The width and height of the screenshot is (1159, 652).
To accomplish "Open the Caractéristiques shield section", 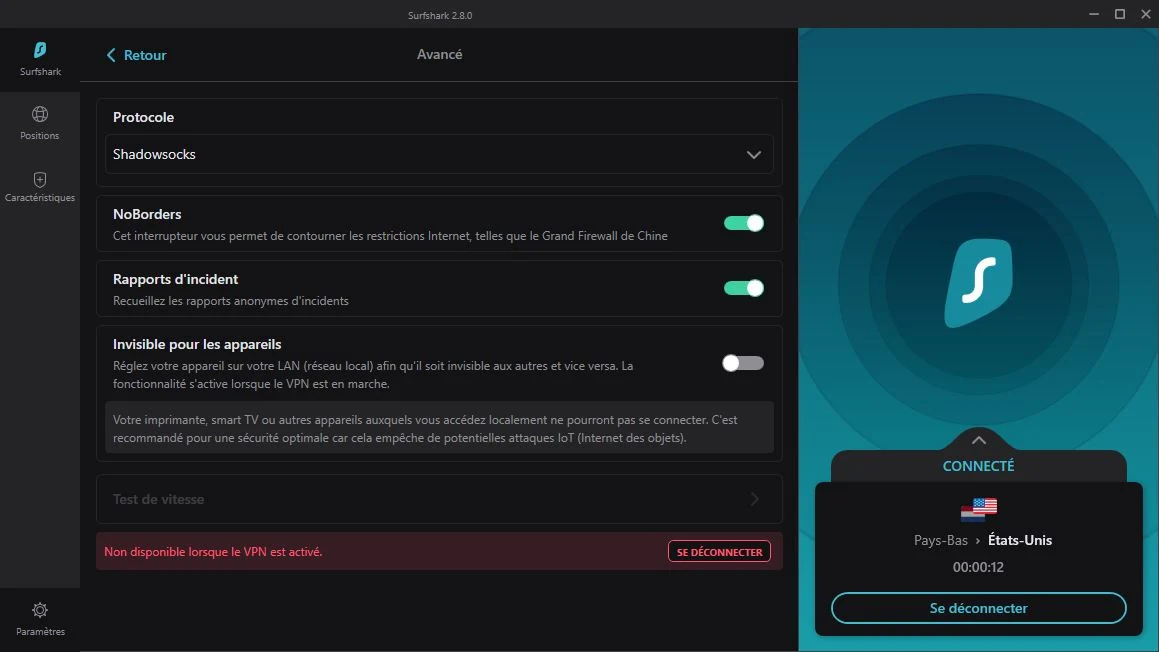I will click(40, 186).
